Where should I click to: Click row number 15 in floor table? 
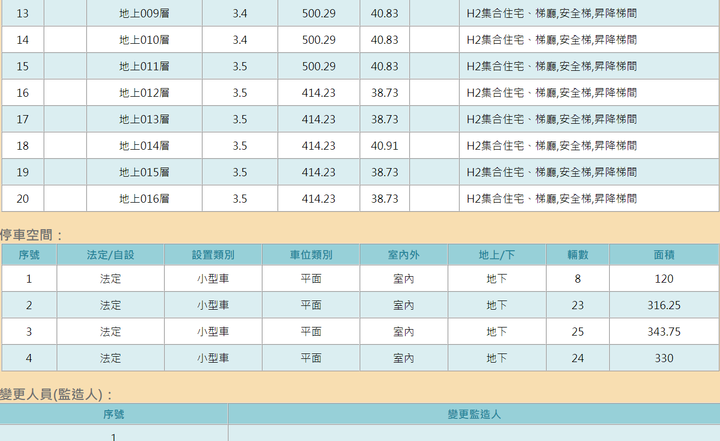22,66
